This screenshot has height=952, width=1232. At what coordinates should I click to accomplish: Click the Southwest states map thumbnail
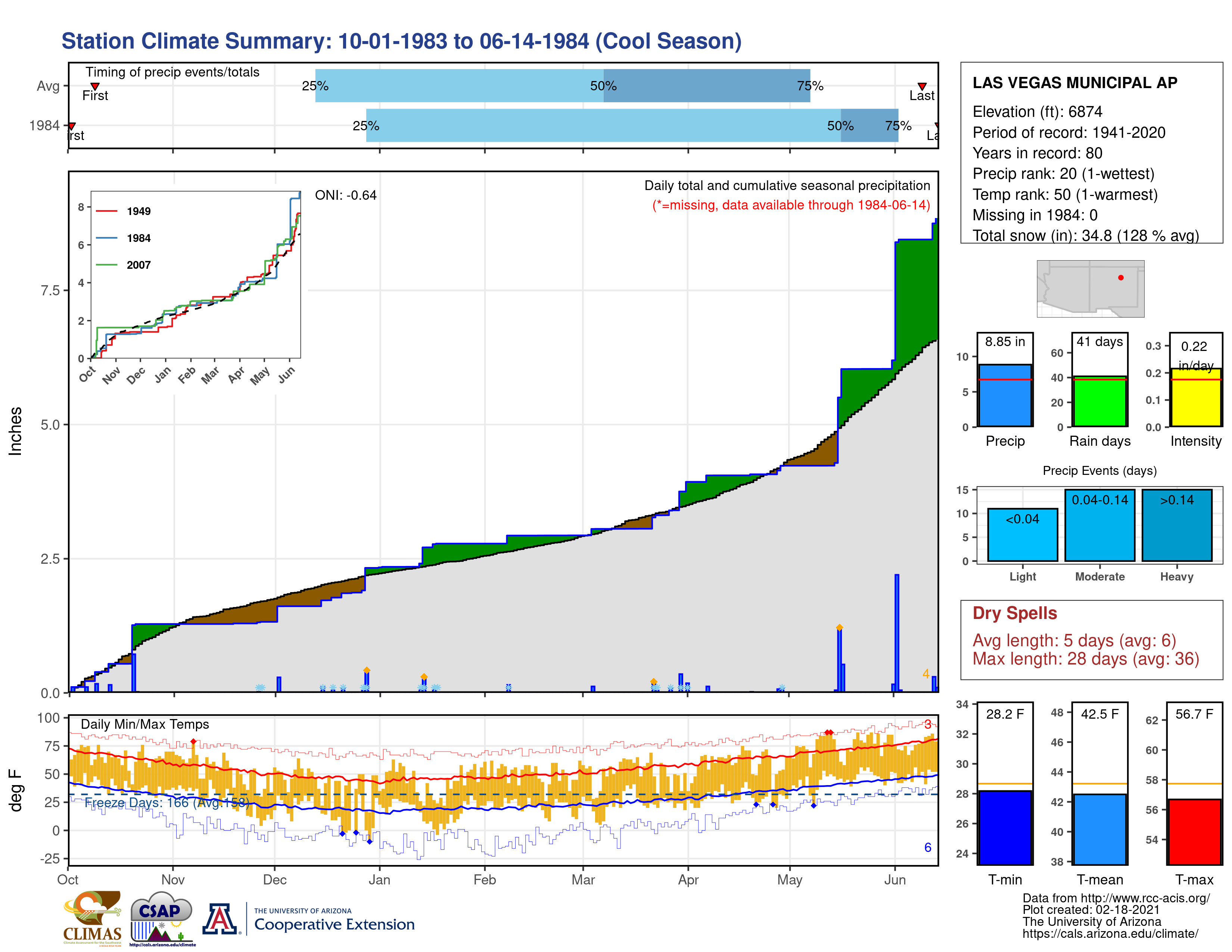(1091, 289)
